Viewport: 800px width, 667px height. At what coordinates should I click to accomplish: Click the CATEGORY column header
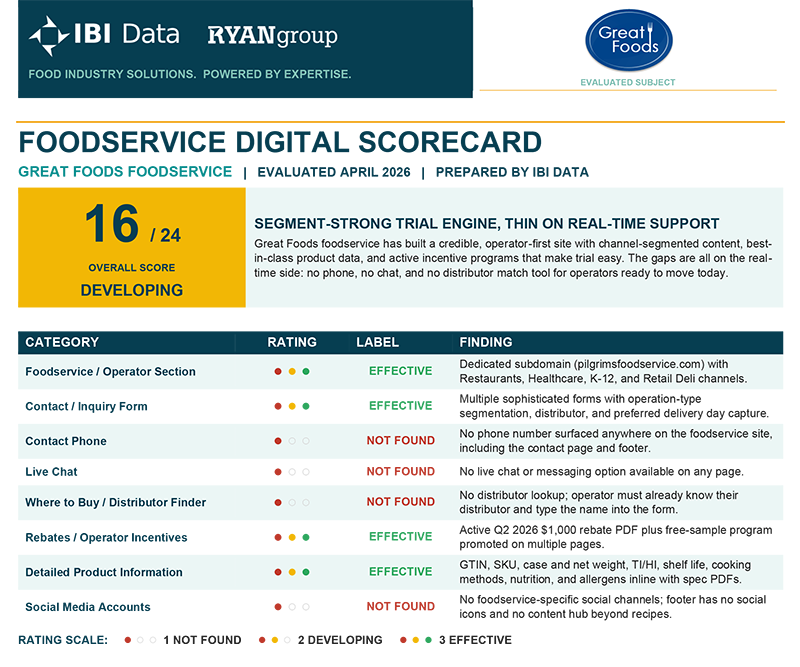pyautogui.click(x=62, y=342)
